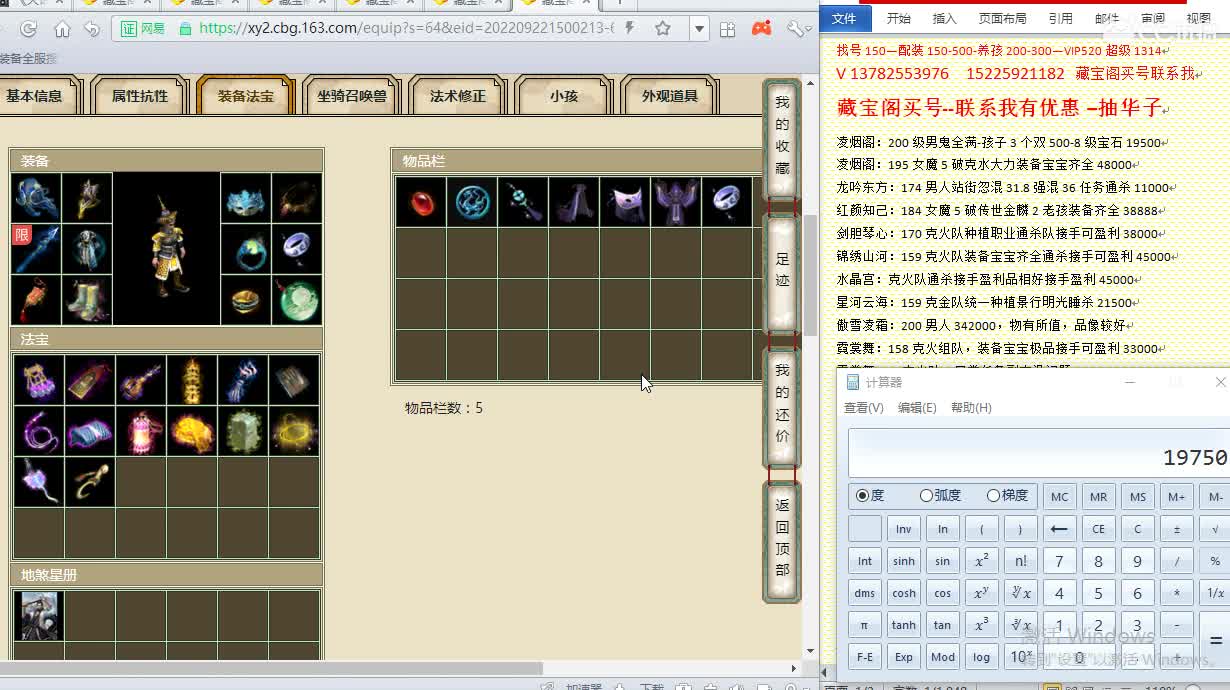Switch to the 外观道具 tab
1230x690 pixels.
[x=670, y=96]
